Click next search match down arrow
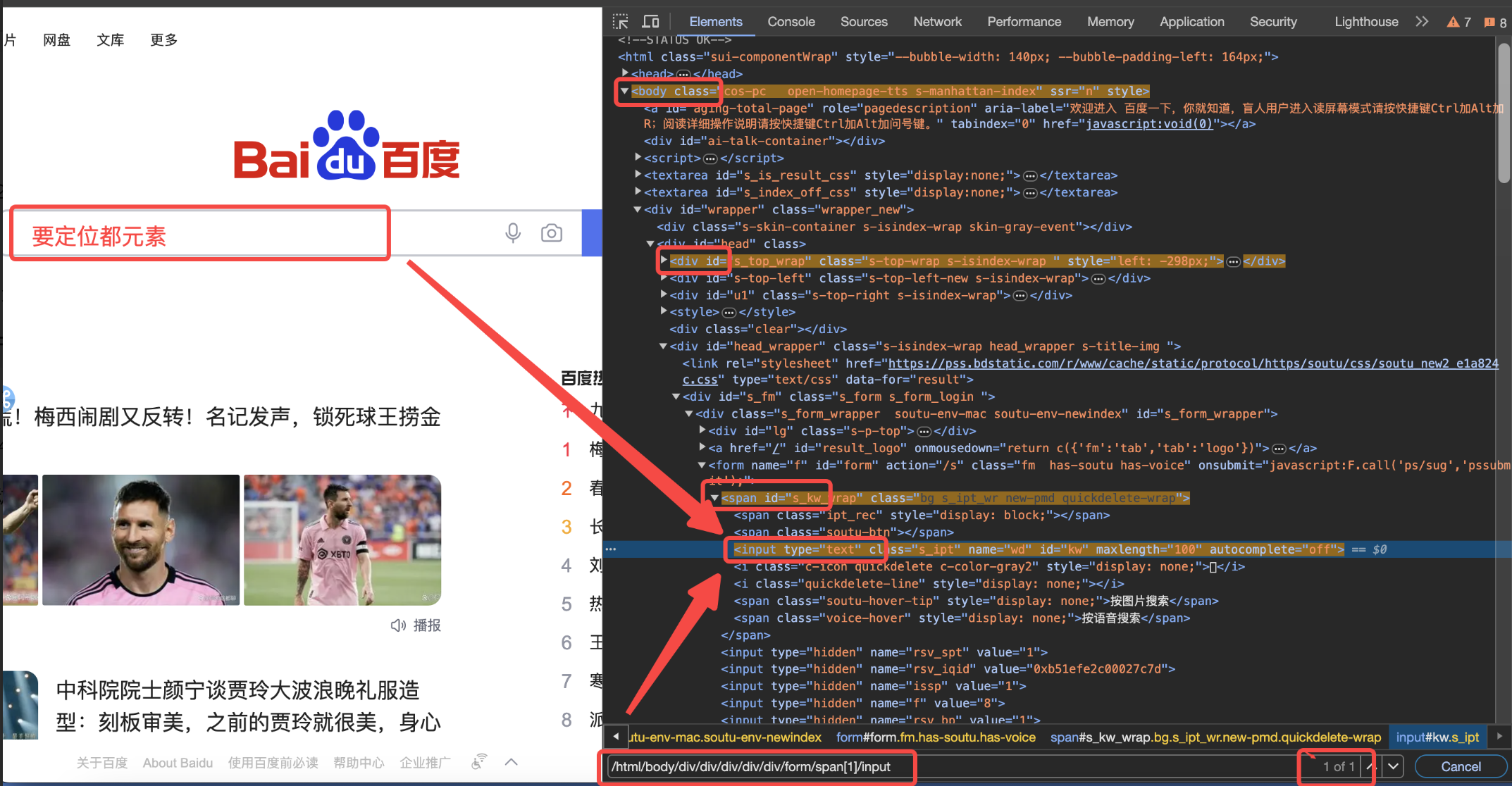The image size is (1512, 786). pyautogui.click(x=1393, y=766)
